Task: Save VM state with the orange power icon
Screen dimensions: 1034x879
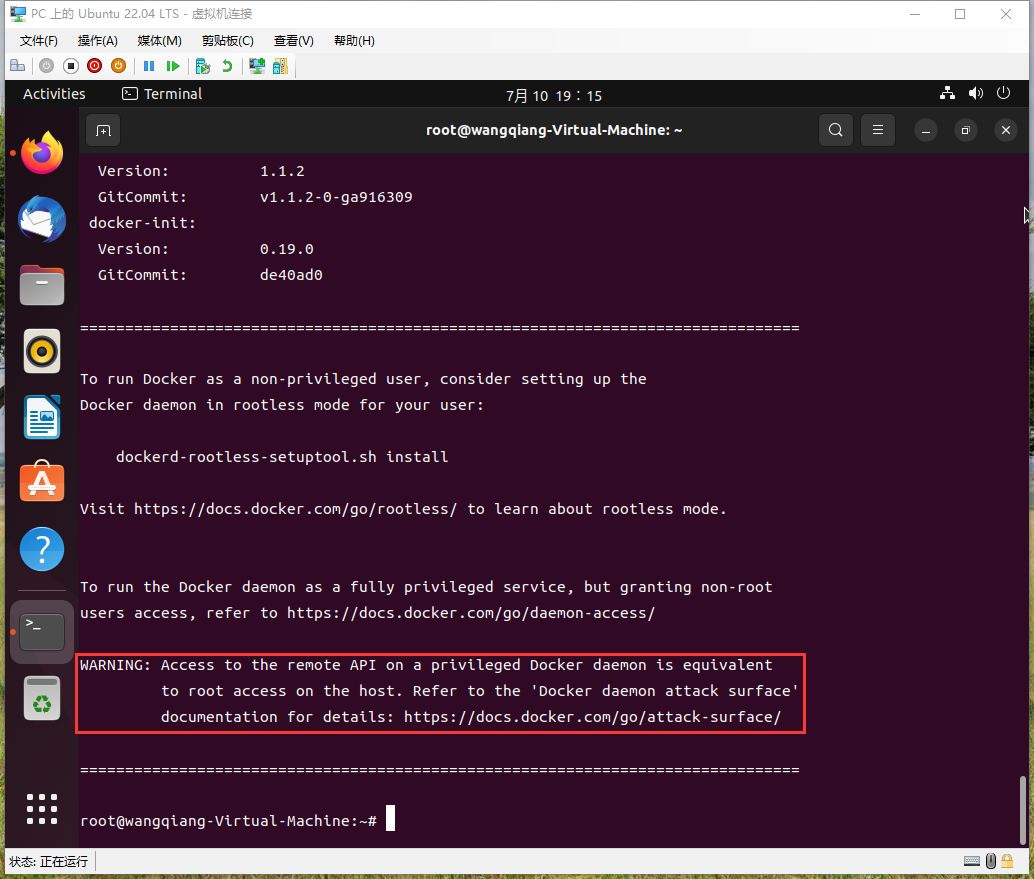Action: point(118,66)
